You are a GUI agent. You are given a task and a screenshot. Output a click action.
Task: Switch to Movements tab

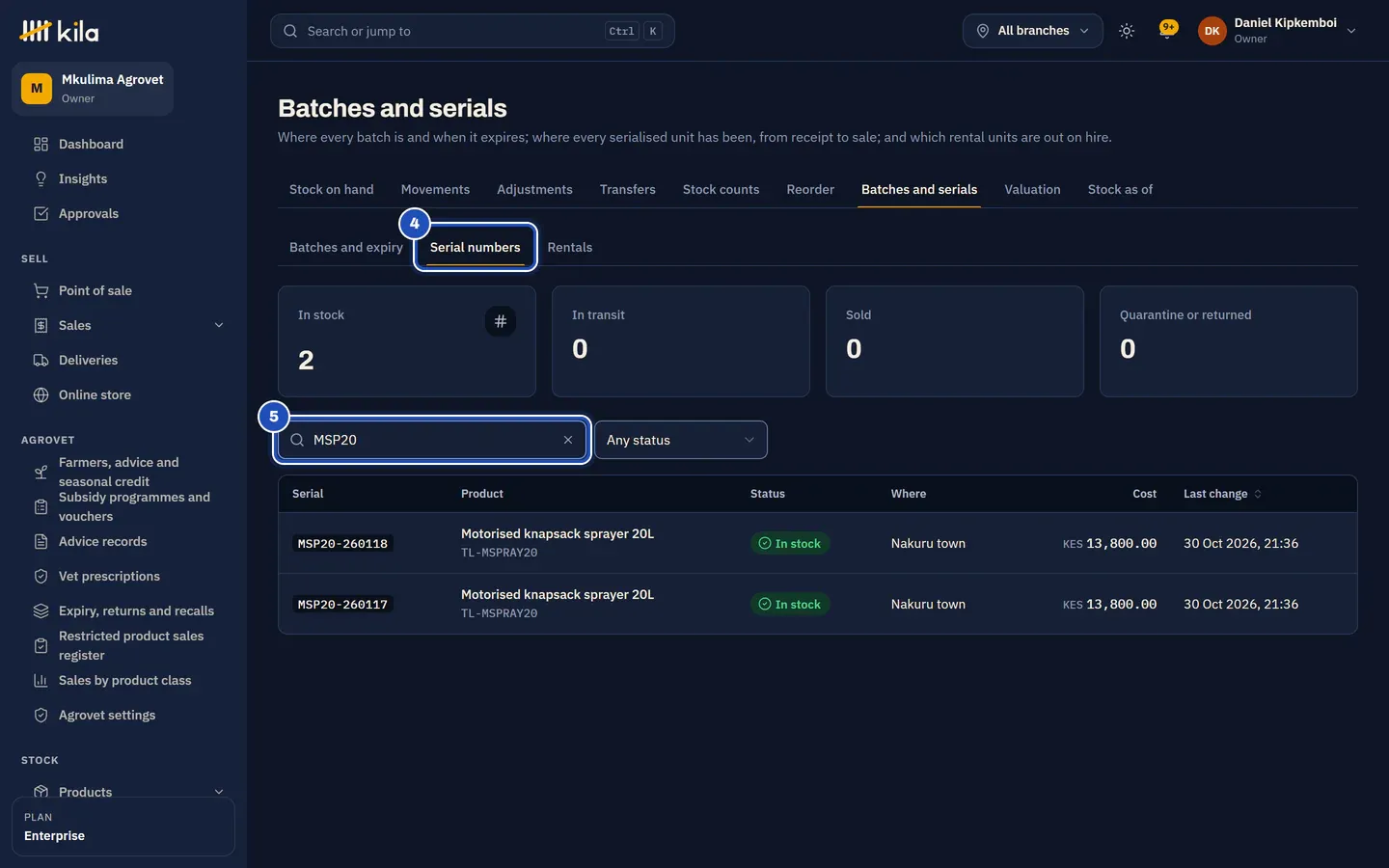pos(435,189)
